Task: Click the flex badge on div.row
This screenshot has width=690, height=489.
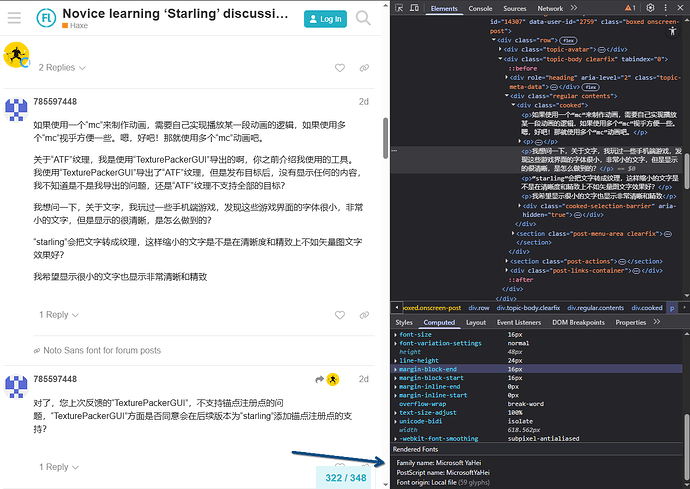Action: [x=570, y=40]
